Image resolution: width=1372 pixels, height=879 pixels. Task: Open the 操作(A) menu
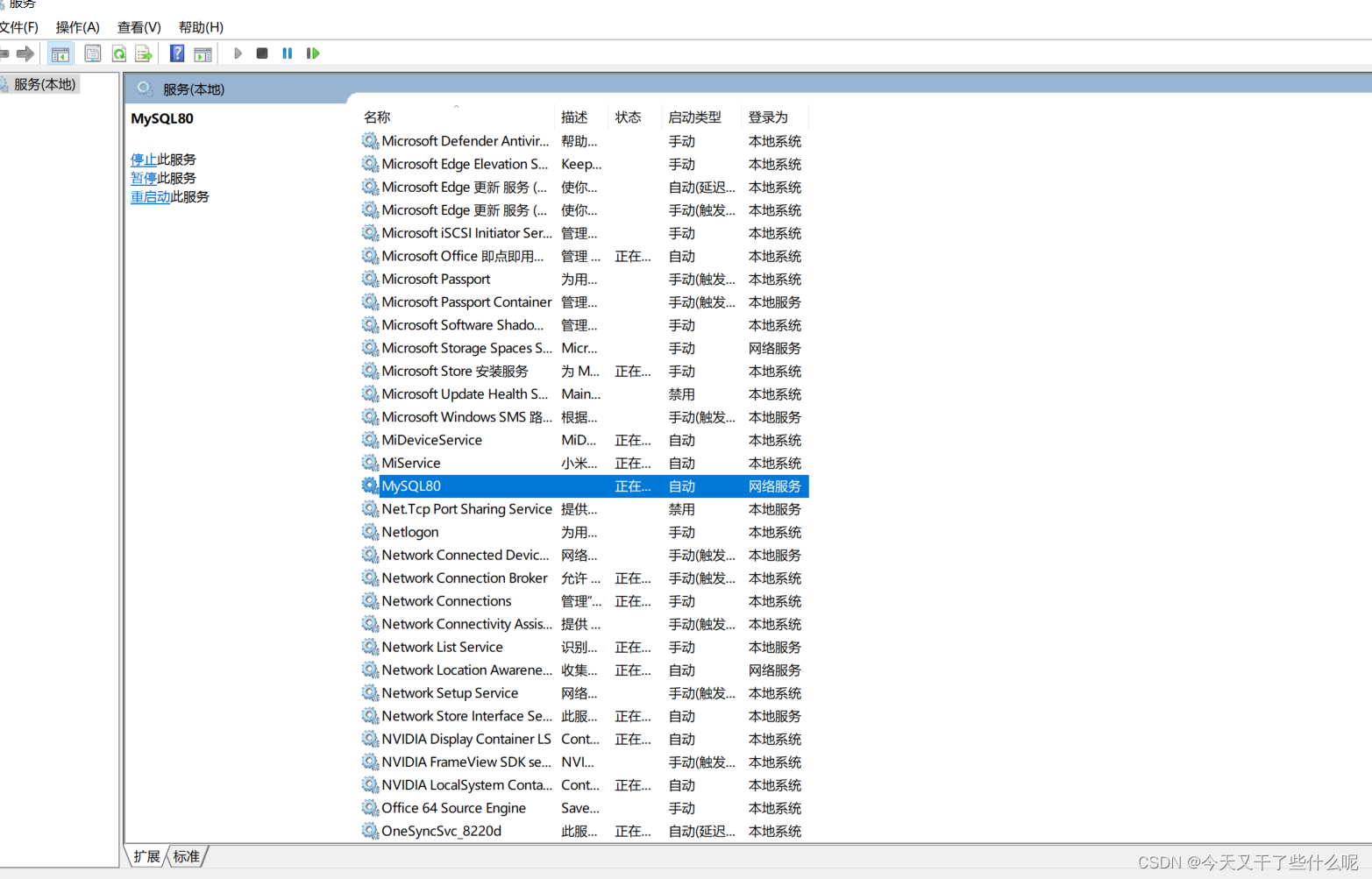pos(77,27)
